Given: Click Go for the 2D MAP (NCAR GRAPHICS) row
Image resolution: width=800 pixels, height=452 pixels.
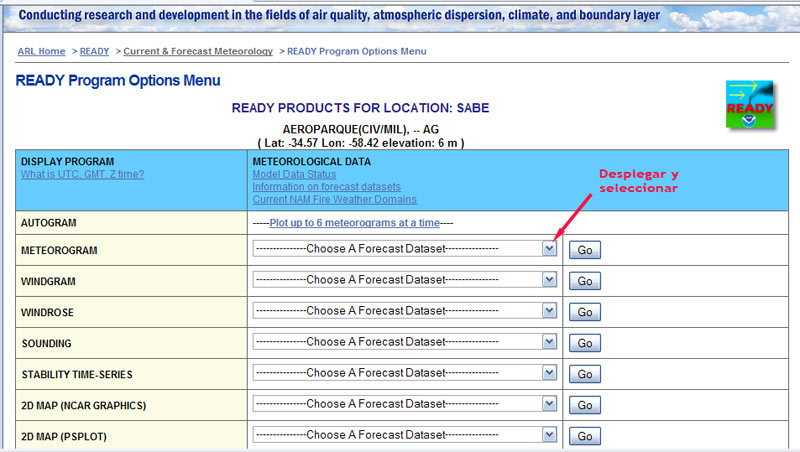Looking at the screenshot, I should point(585,406).
